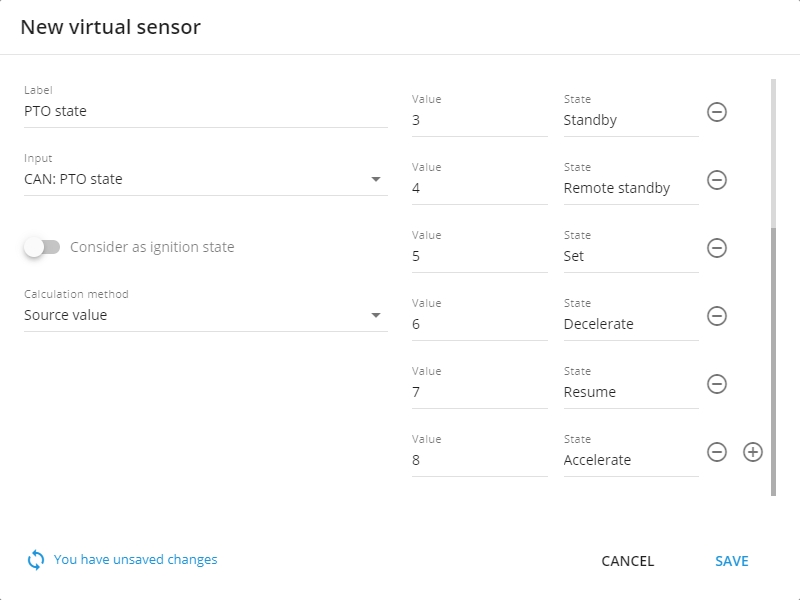This screenshot has width=800, height=600.
Task: Remove the Standby state row
Action: [717, 112]
